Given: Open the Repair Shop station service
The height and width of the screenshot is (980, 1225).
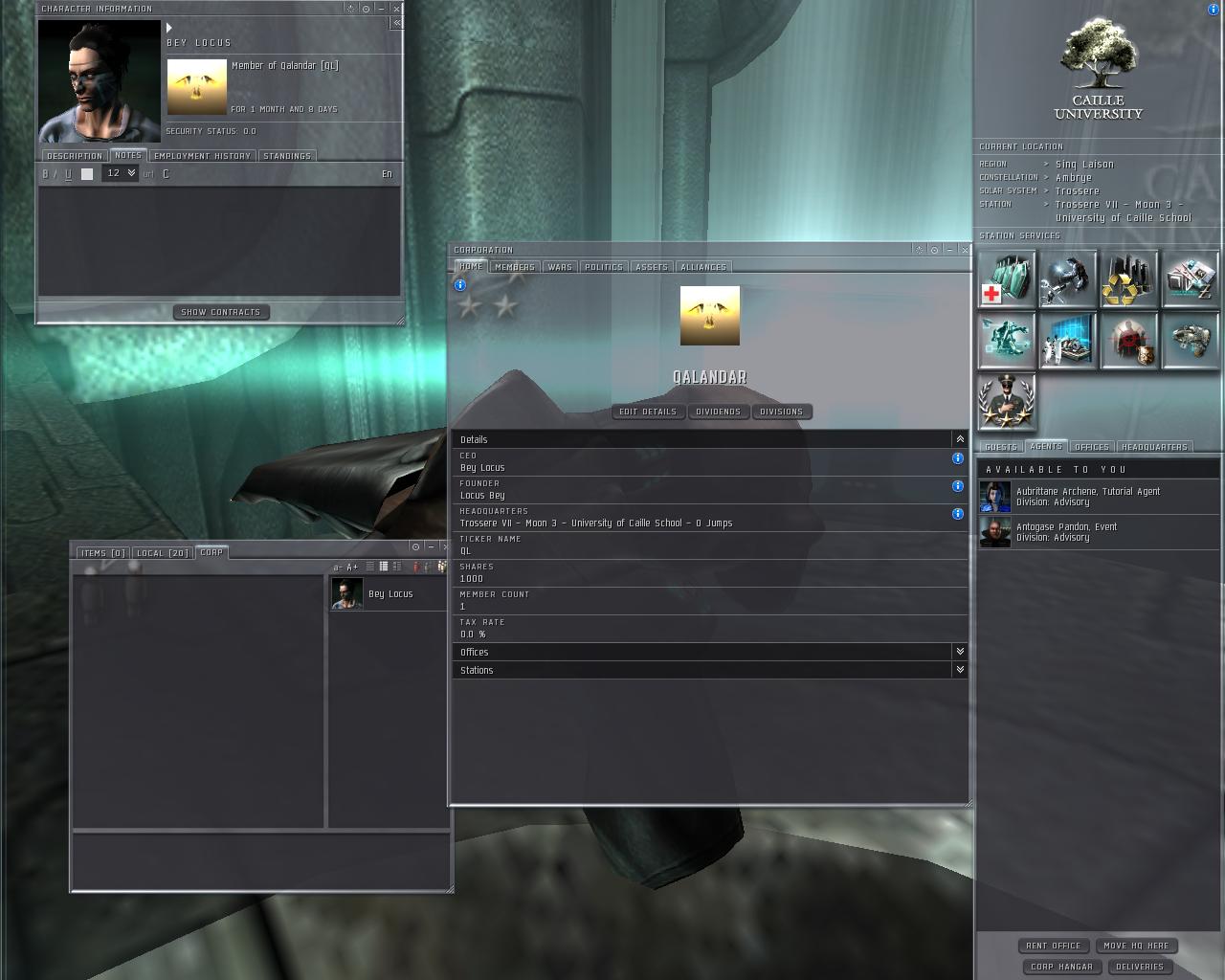Looking at the screenshot, I should pyautogui.click(x=1068, y=279).
